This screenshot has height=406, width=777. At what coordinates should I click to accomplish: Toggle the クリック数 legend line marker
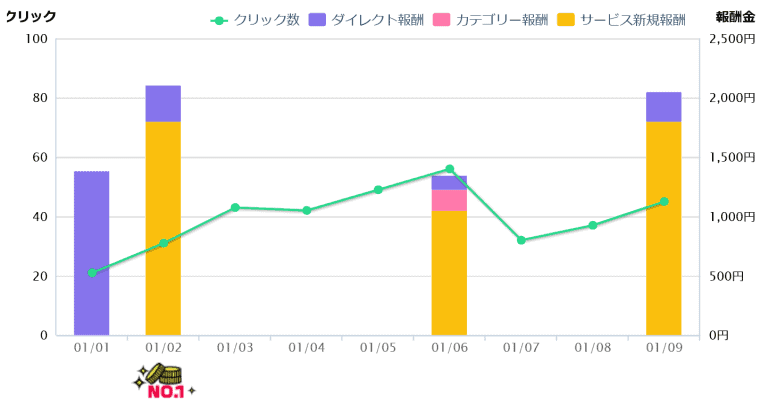click(221, 20)
